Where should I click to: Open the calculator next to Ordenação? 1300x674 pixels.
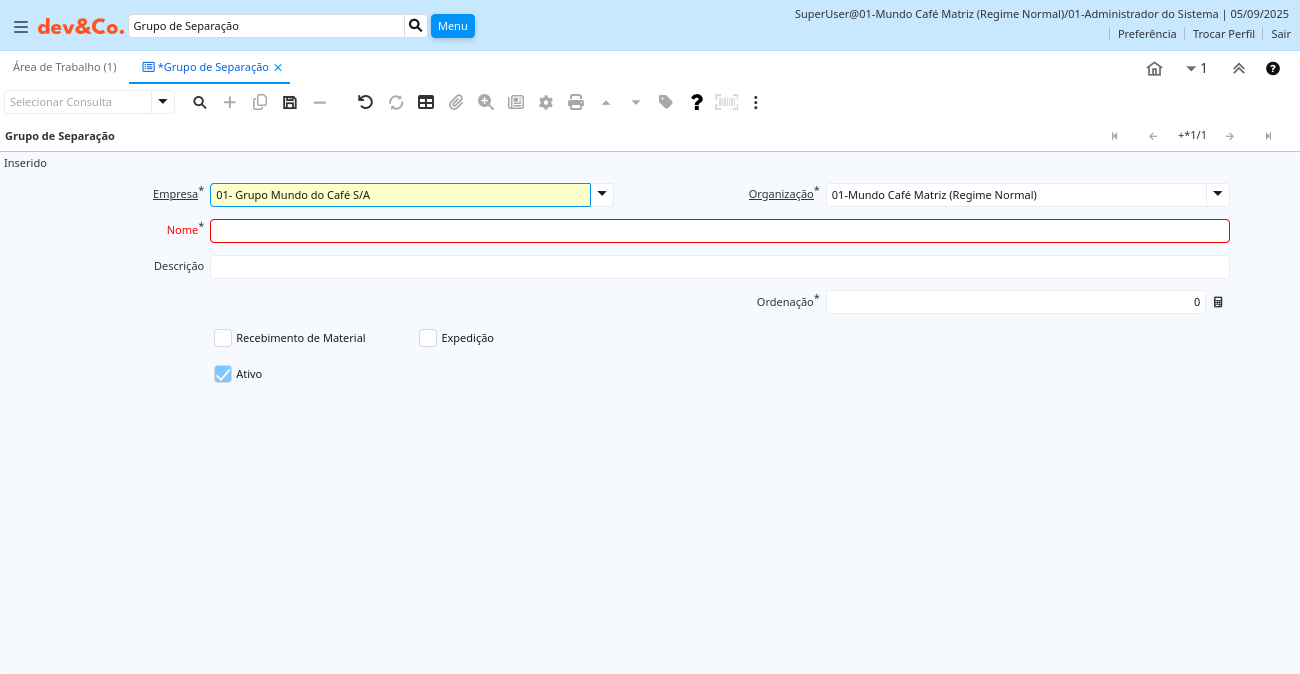1218,302
